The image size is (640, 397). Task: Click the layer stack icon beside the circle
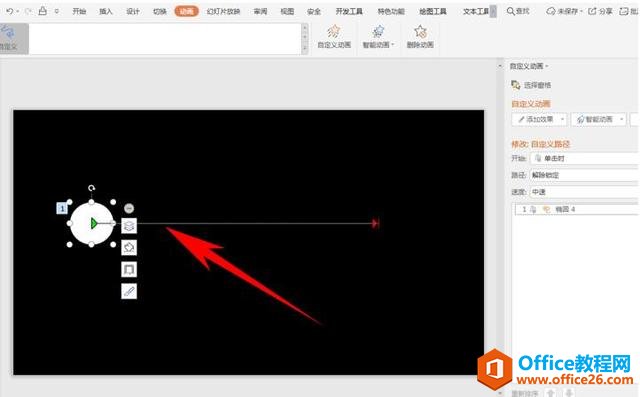[129, 225]
